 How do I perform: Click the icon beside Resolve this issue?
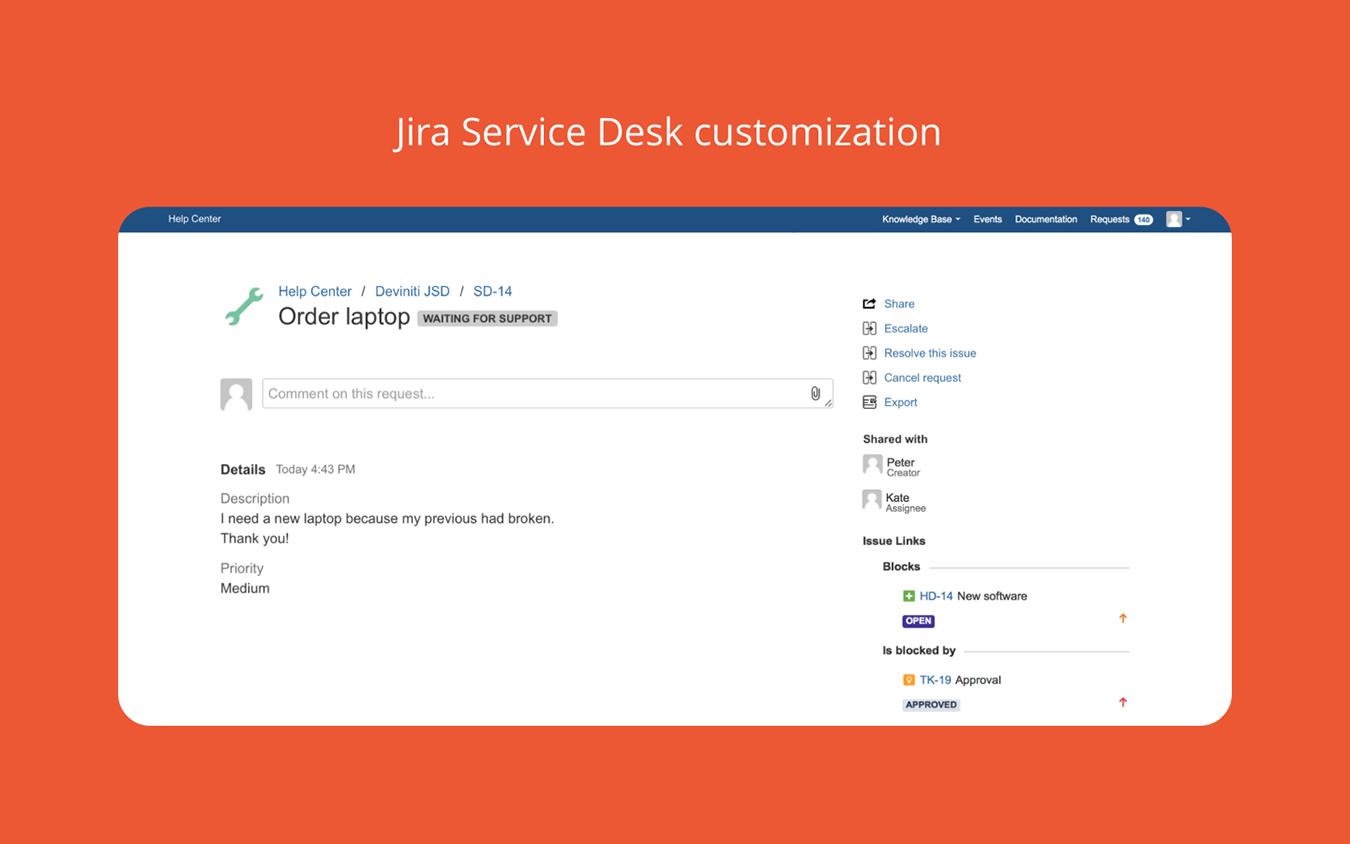pyautogui.click(x=869, y=353)
